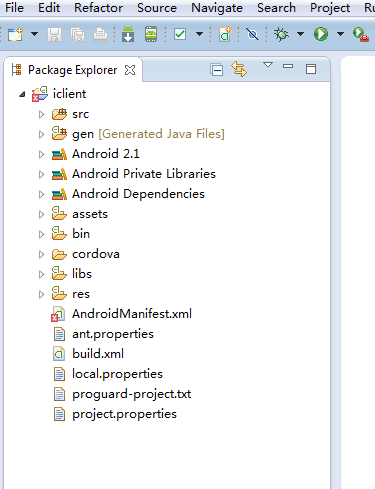Collapse the iclient project node
Image resolution: width=375 pixels, height=489 pixels.
22,94
